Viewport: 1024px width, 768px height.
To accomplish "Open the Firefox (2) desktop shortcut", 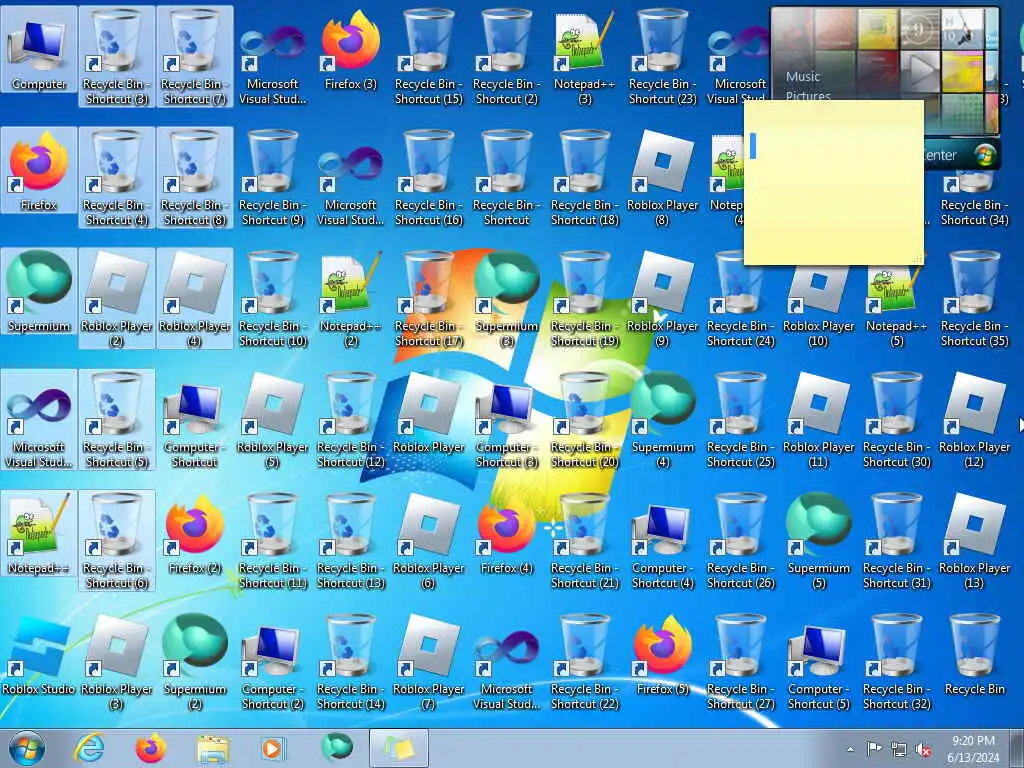I will (x=195, y=534).
